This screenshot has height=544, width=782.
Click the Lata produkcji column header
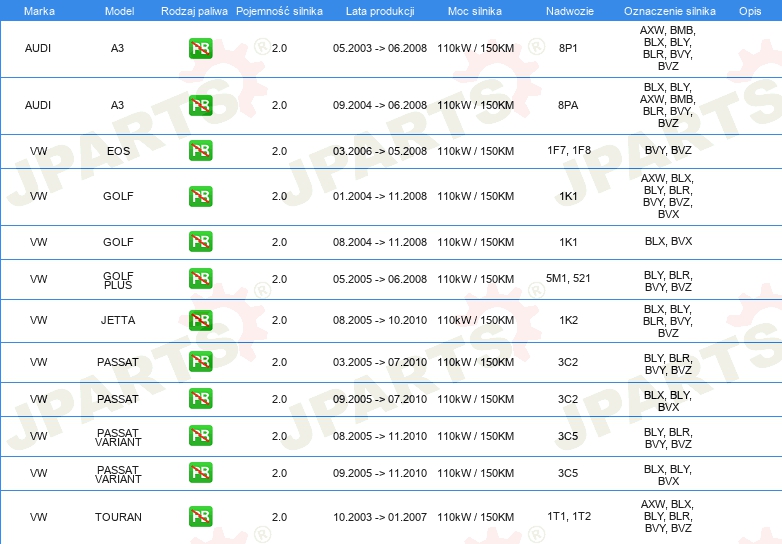pyautogui.click(x=380, y=11)
